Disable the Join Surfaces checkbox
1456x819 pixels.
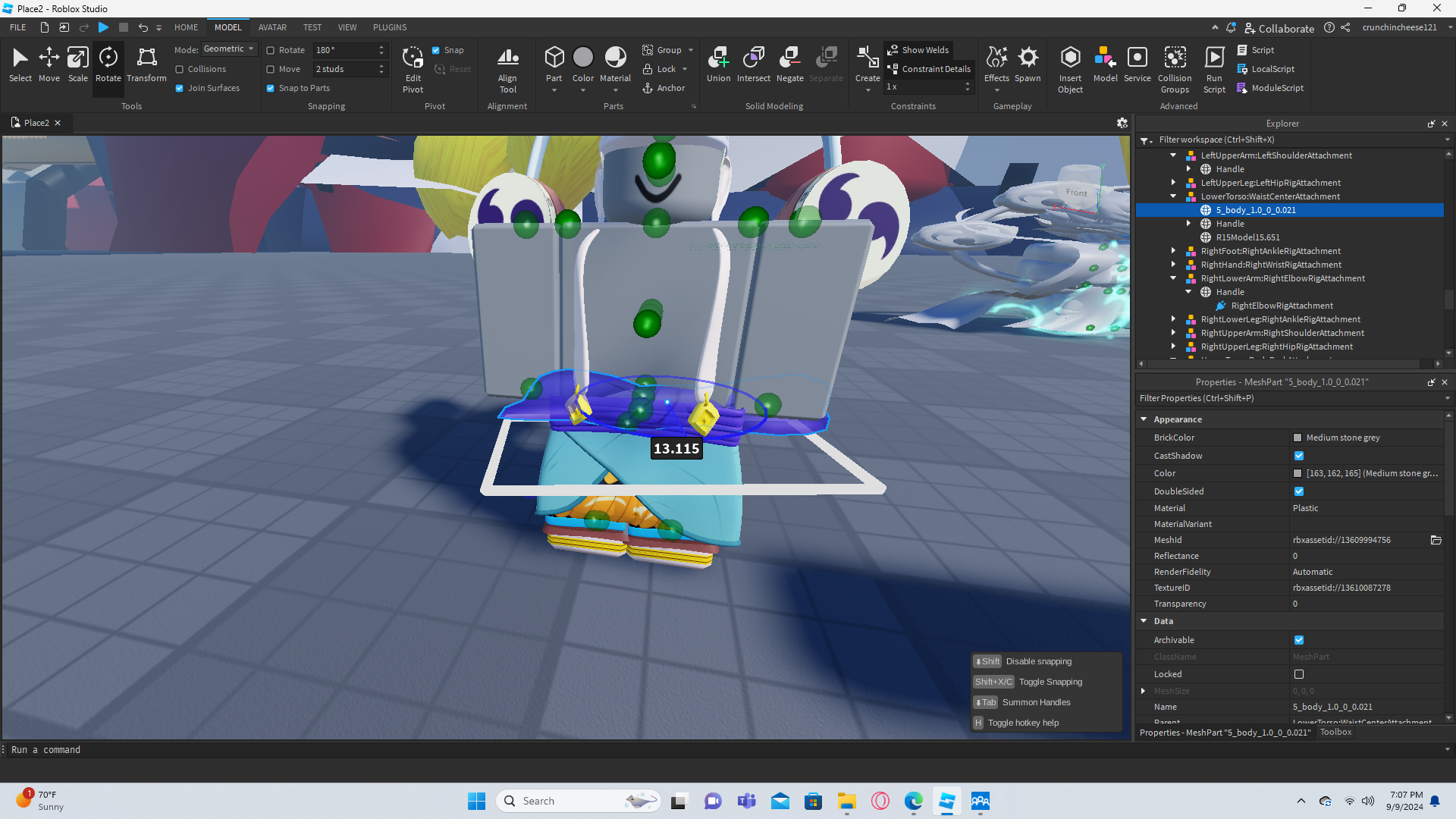[x=180, y=88]
